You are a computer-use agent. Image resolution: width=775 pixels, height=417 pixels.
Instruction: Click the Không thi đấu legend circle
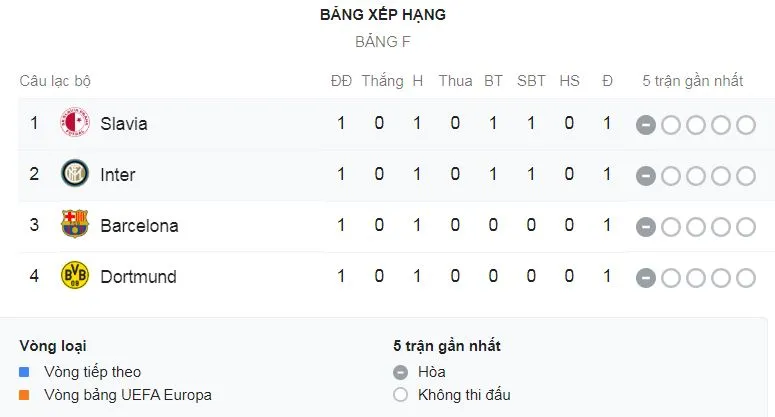401,395
